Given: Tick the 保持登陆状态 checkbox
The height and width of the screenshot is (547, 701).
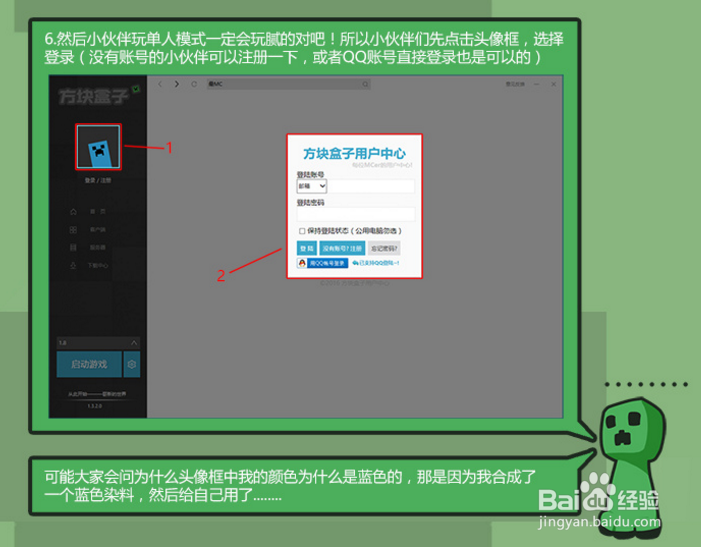Looking at the screenshot, I should pos(302,231).
